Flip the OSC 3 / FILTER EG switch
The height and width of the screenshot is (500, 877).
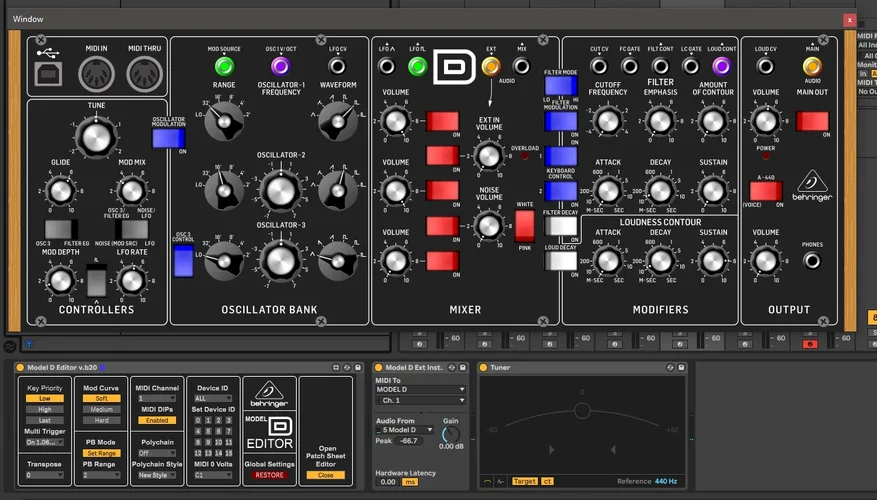[x=61, y=229]
